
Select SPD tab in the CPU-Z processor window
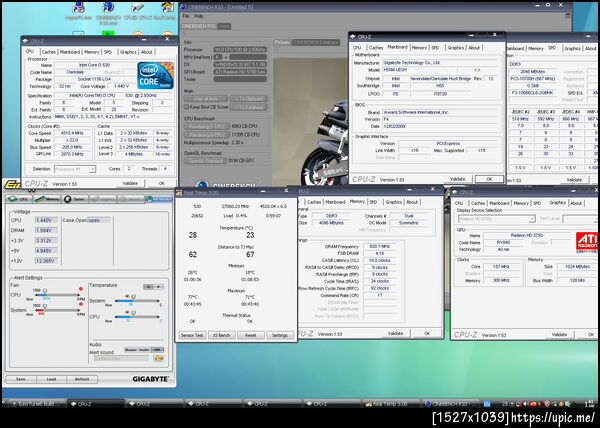(x=108, y=52)
